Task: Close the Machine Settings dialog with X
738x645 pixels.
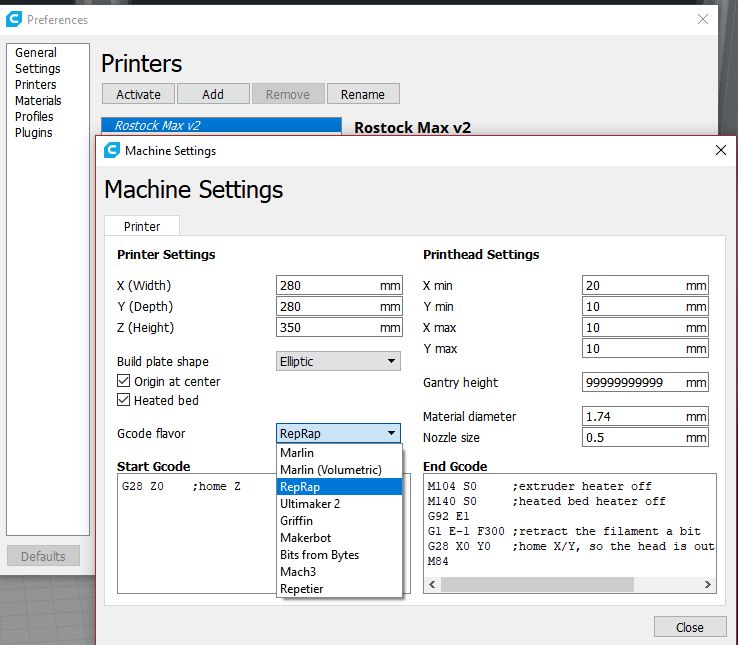Action: 720,150
